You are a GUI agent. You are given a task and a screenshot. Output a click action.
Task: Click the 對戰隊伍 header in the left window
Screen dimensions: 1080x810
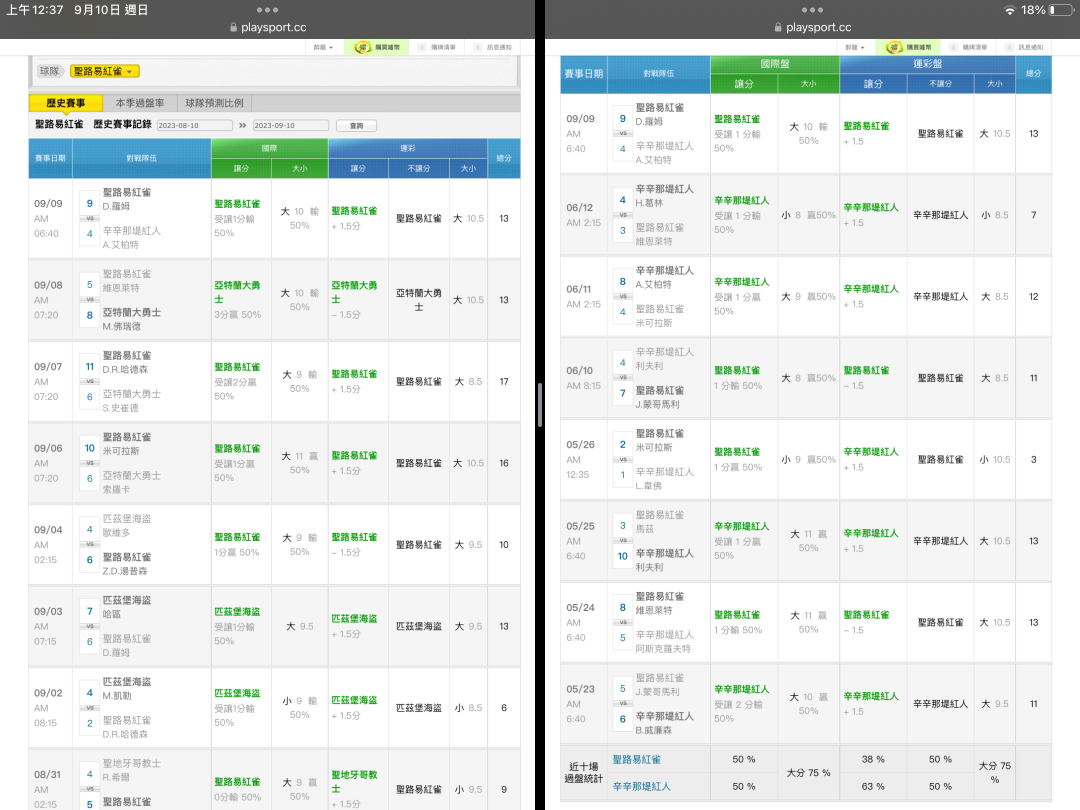click(x=141, y=158)
